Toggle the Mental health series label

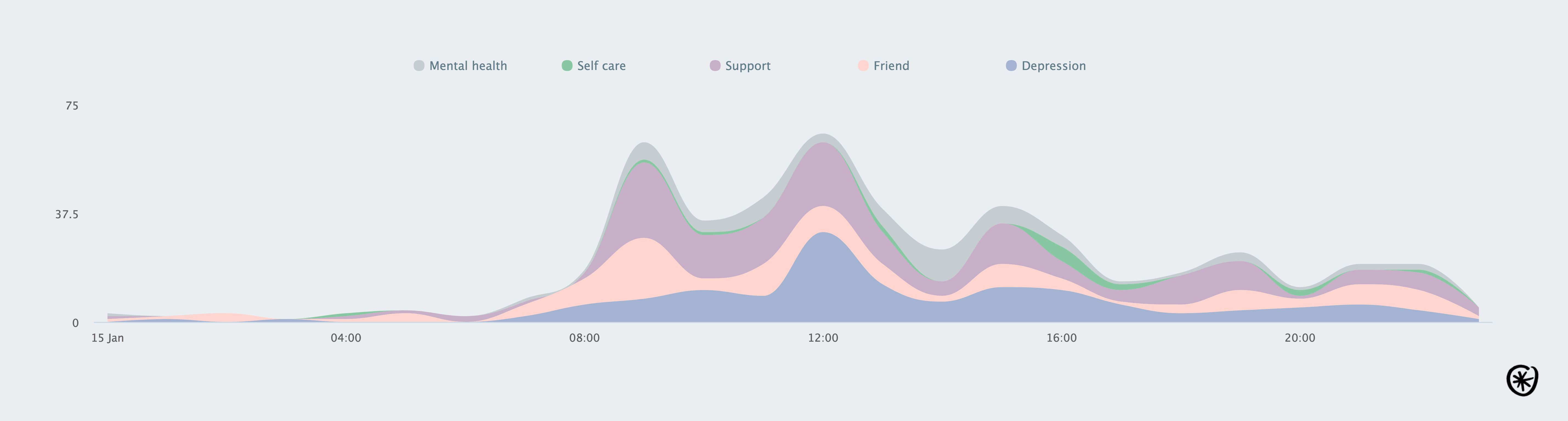(468, 66)
